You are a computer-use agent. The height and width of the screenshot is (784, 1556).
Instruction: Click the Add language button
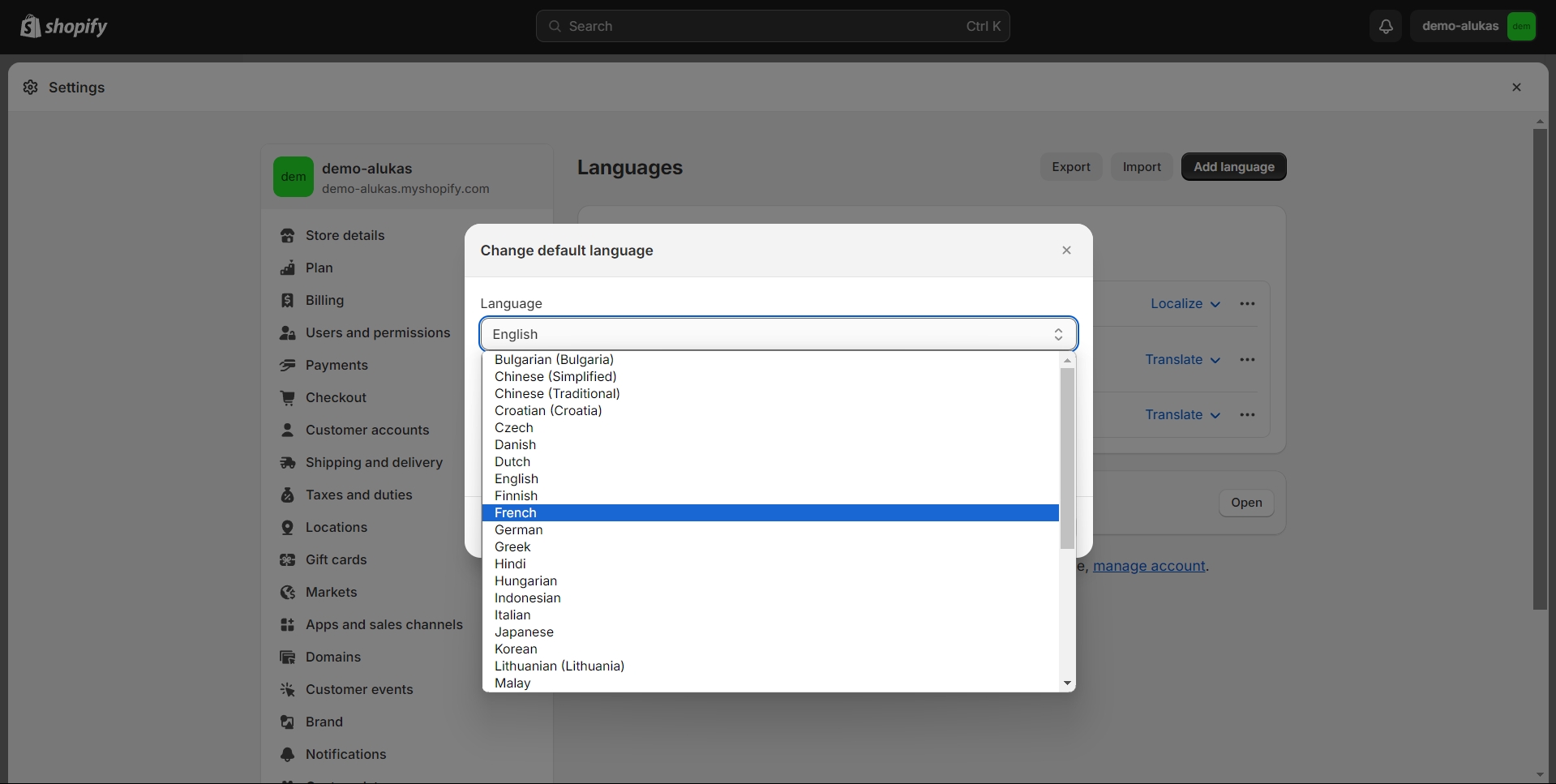(1233, 167)
